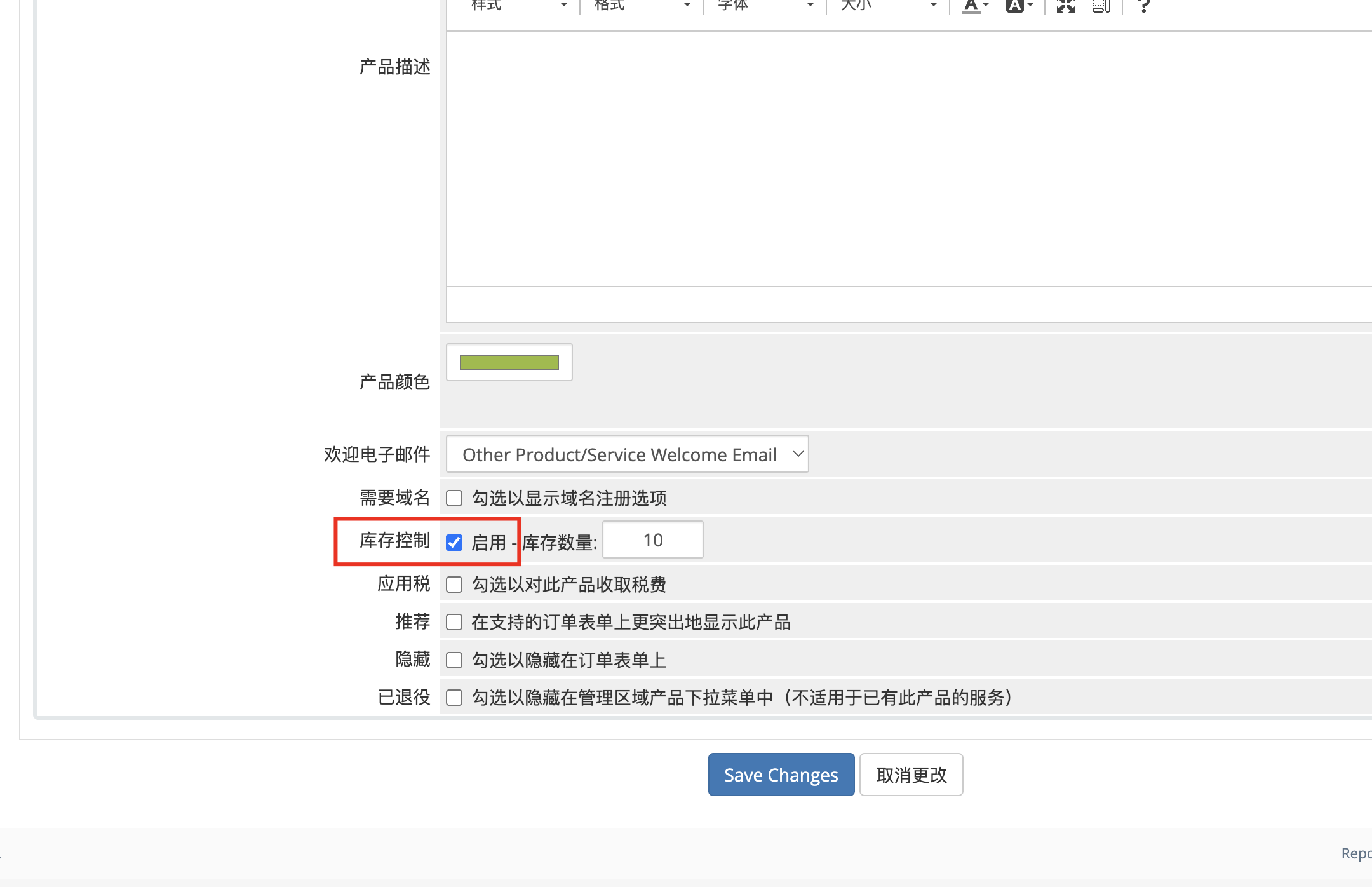This screenshot has width=1372, height=887.
Task: Tick the 推荐 featured product checkbox
Action: [x=454, y=622]
